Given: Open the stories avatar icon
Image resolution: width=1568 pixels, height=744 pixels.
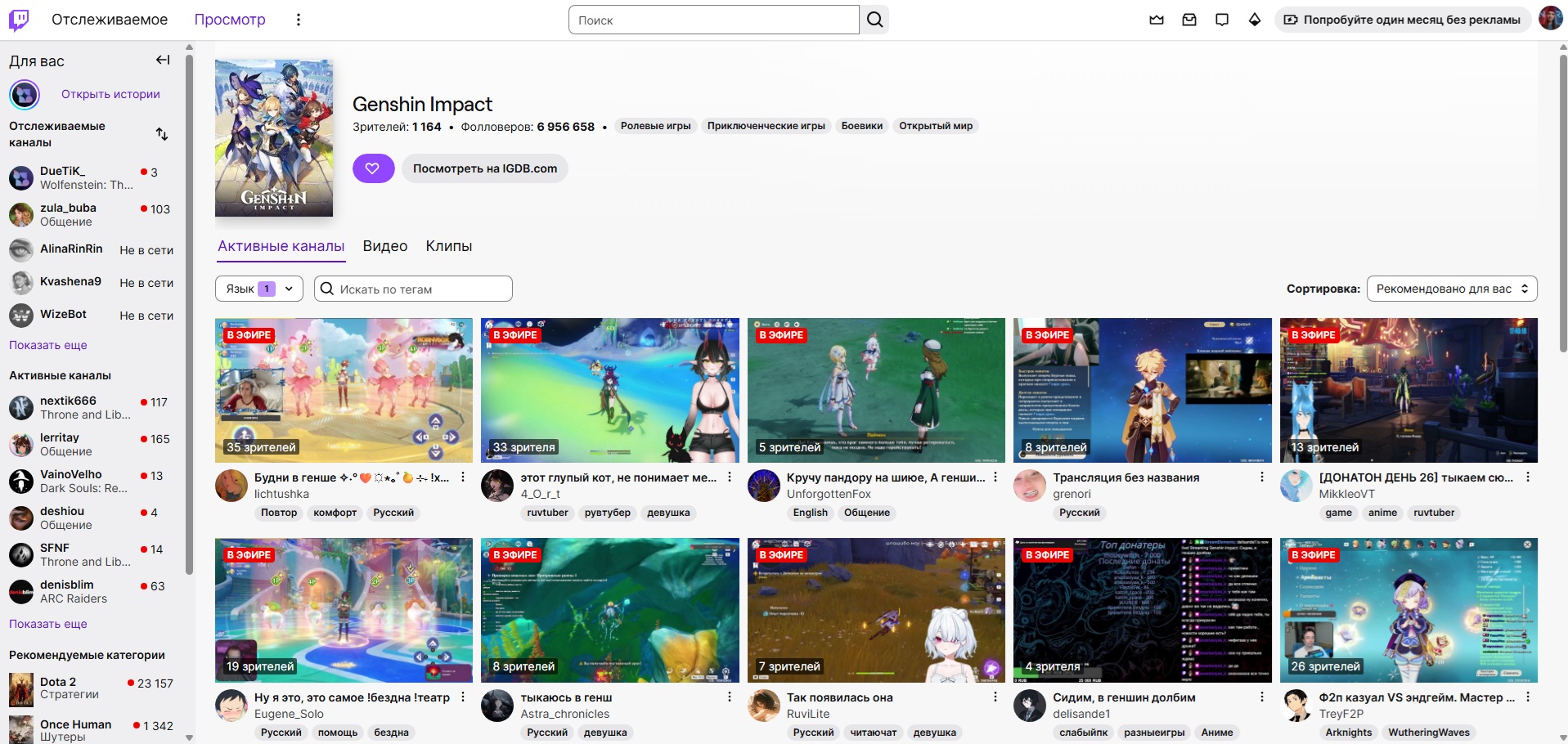Looking at the screenshot, I should point(25,95).
